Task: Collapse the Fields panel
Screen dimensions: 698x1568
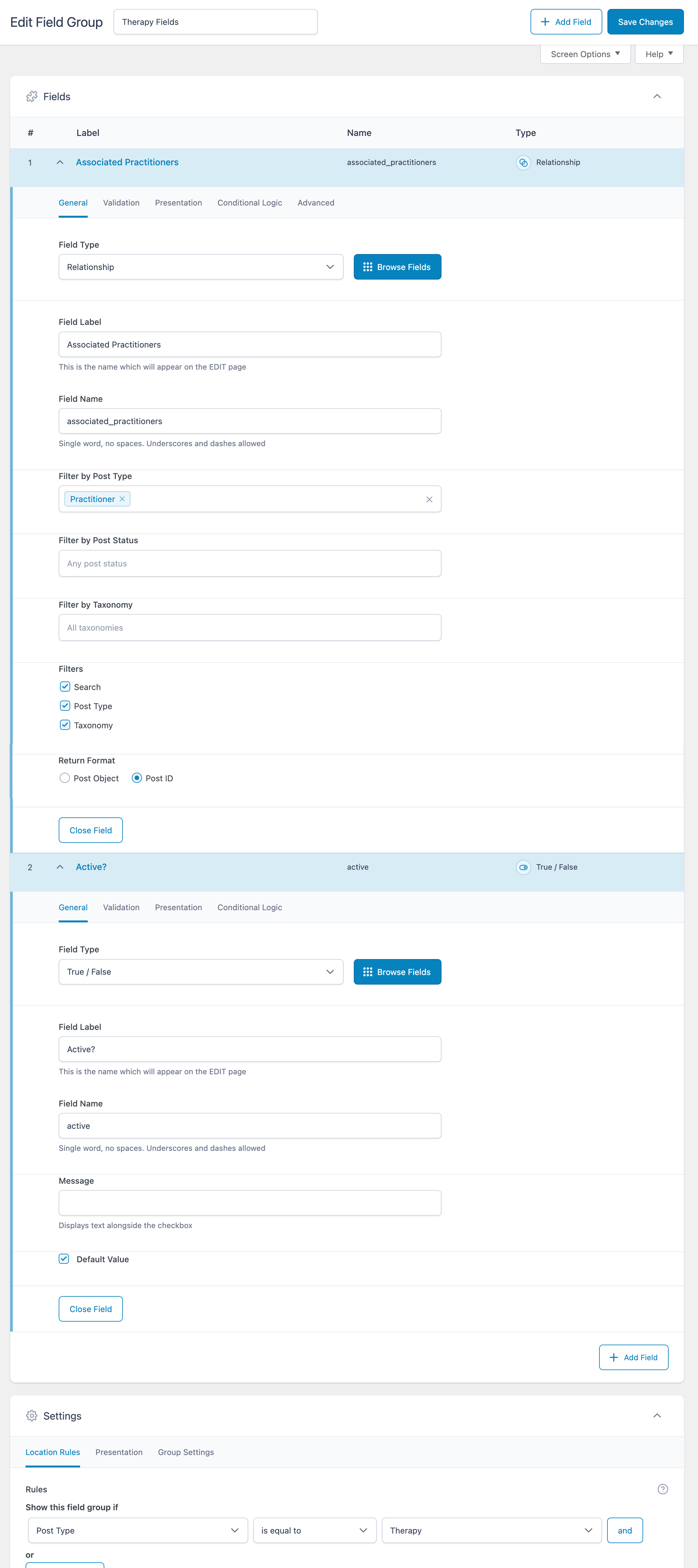Action: coord(657,97)
